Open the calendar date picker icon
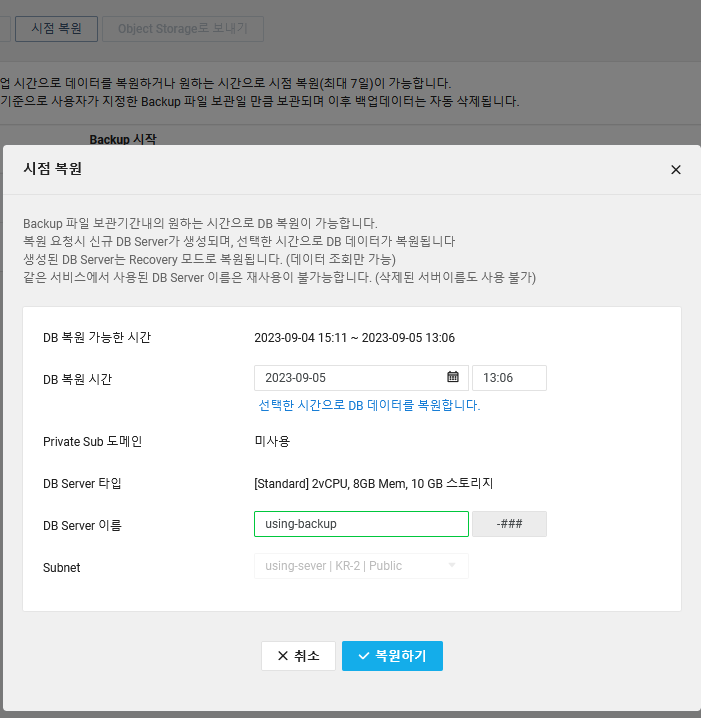Screen dimensions: 701x718 tap(452, 377)
